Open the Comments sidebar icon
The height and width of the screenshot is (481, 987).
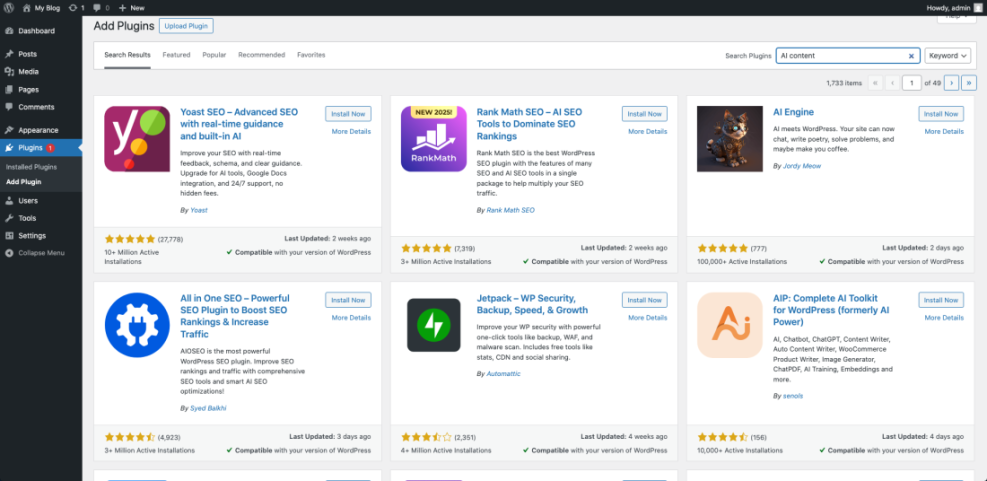(x=9, y=107)
